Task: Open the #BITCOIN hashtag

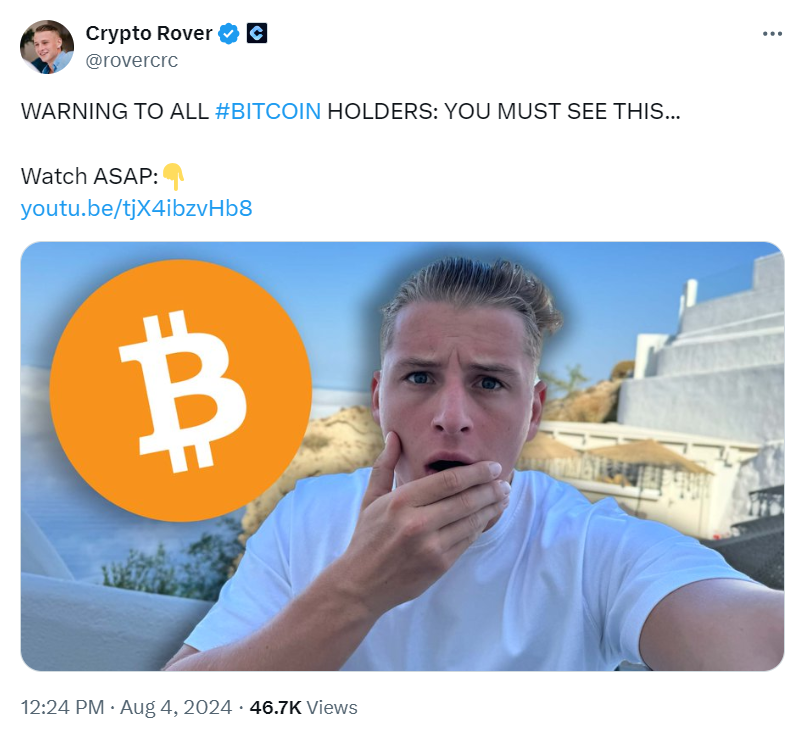Action: click(268, 111)
